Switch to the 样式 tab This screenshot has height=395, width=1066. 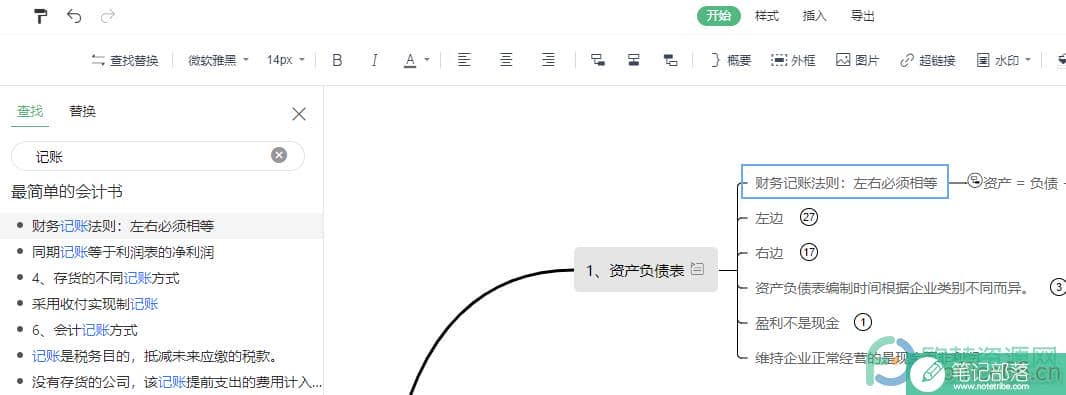pos(766,16)
